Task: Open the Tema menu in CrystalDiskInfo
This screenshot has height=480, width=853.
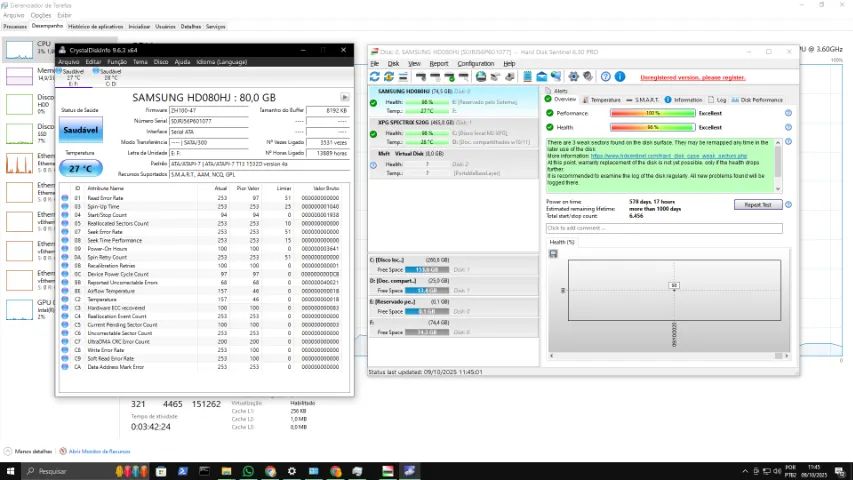Action: coord(140,61)
